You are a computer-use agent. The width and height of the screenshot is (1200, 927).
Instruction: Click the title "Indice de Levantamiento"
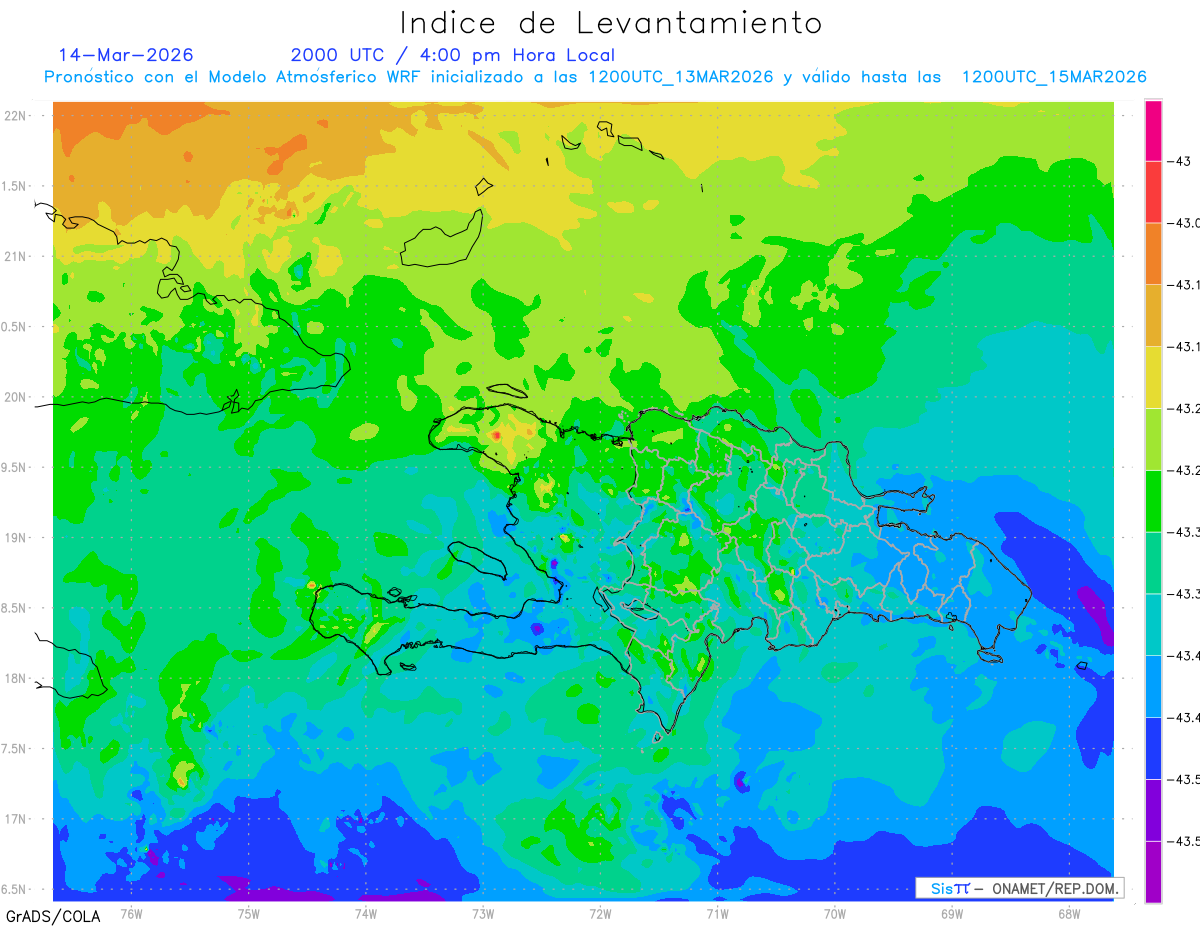(611, 22)
